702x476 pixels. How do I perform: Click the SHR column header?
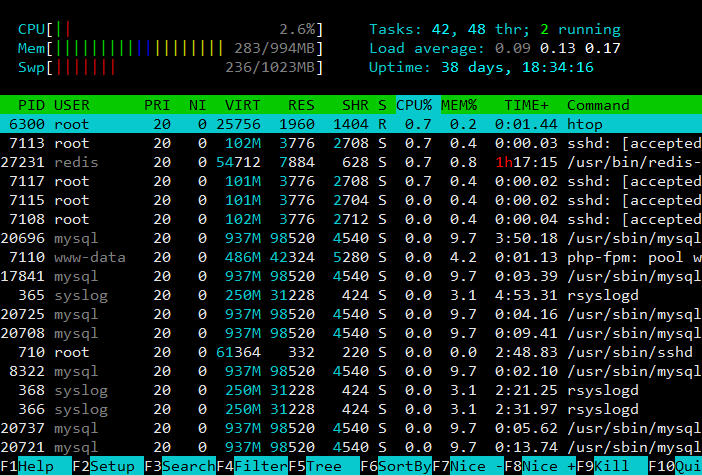tap(355, 105)
